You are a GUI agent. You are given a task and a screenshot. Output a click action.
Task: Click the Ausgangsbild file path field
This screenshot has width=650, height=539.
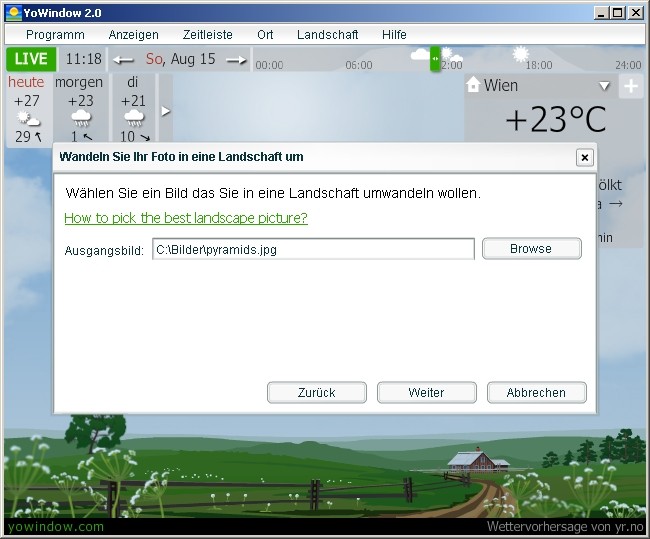313,249
